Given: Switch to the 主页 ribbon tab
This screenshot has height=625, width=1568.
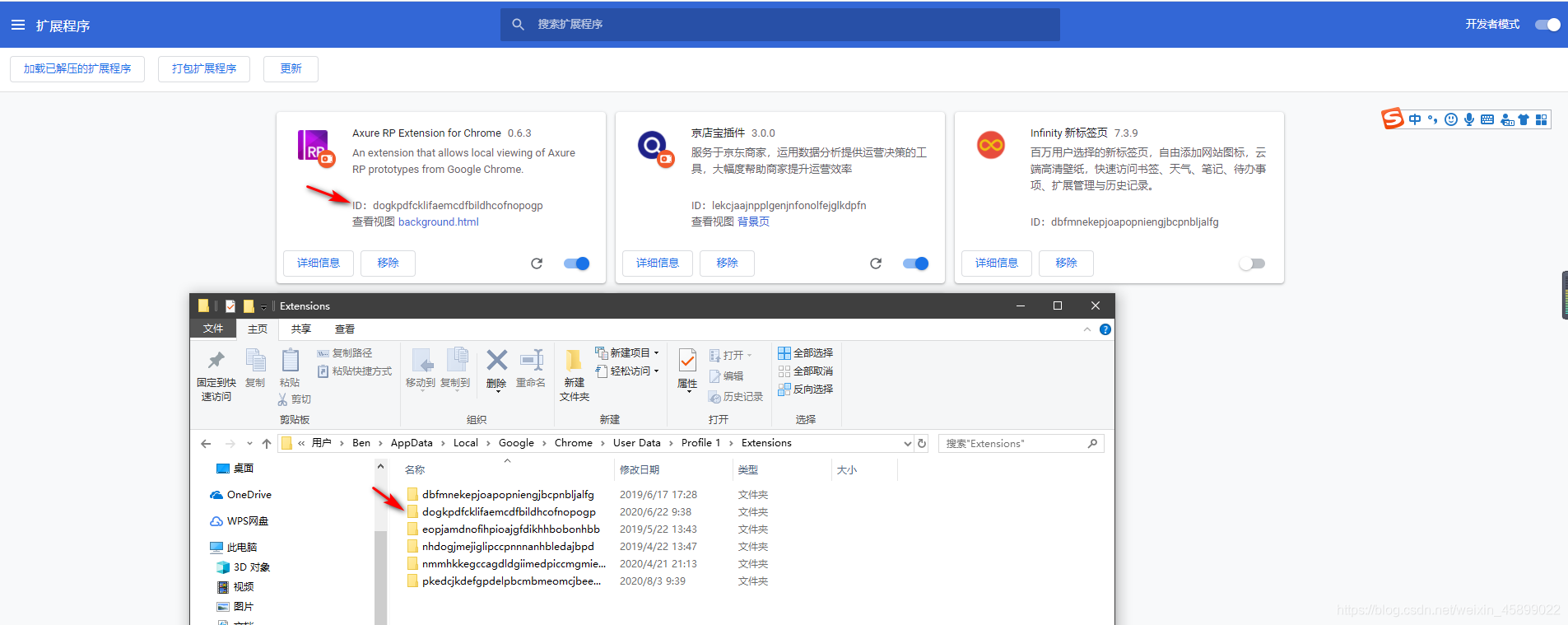Looking at the screenshot, I should pyautogui.click(x=258, y=329).
